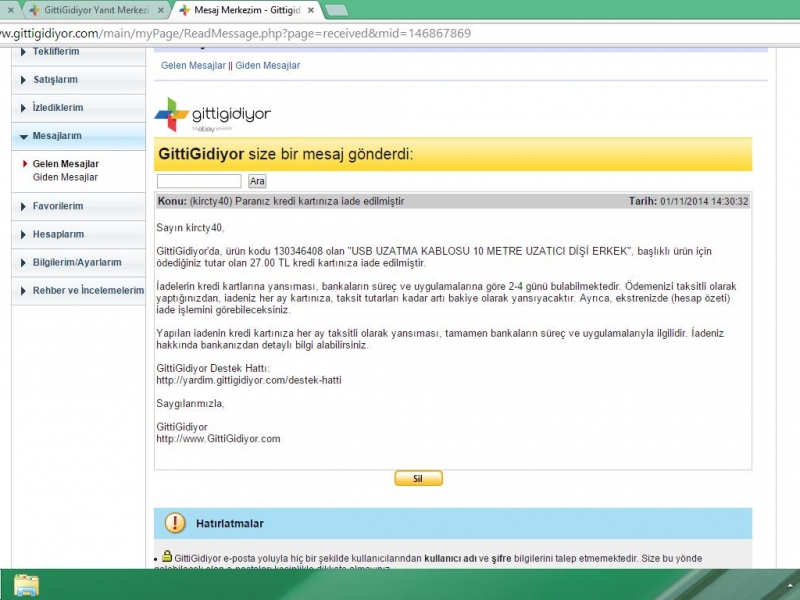Click the favicon of the GittiGidiyor Yanıt Merkezi tab
The width and height of the screenshot is (800, 600).
point(35,10)
